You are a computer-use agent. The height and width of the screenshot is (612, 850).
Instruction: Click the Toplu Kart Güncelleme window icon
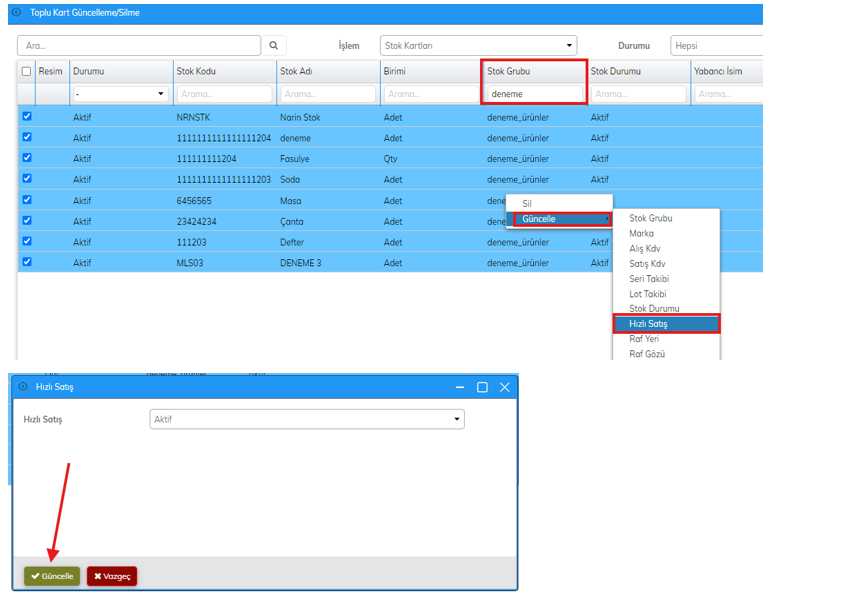tap(16, 12)
